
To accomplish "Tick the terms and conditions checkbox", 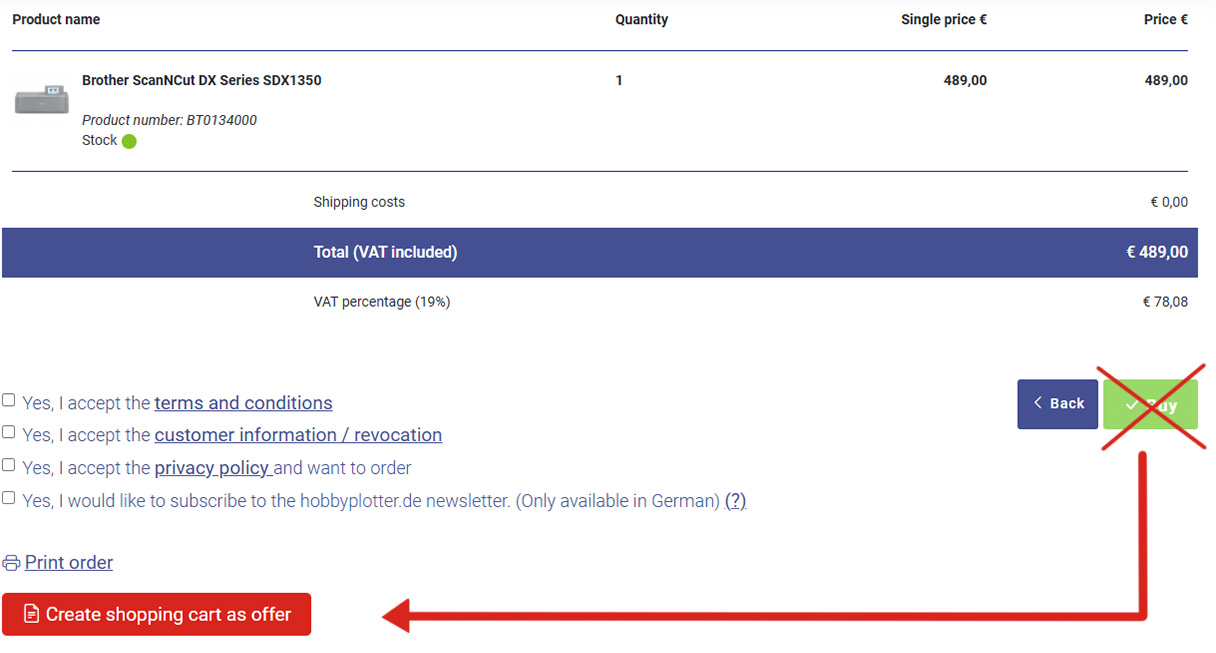I will coord(8,400).
